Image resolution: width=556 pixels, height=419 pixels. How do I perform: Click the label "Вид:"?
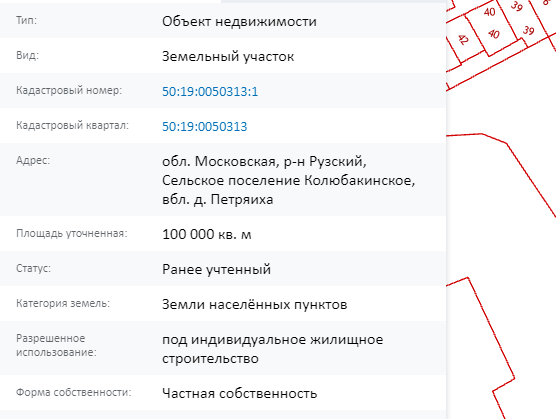coord(27,55)
